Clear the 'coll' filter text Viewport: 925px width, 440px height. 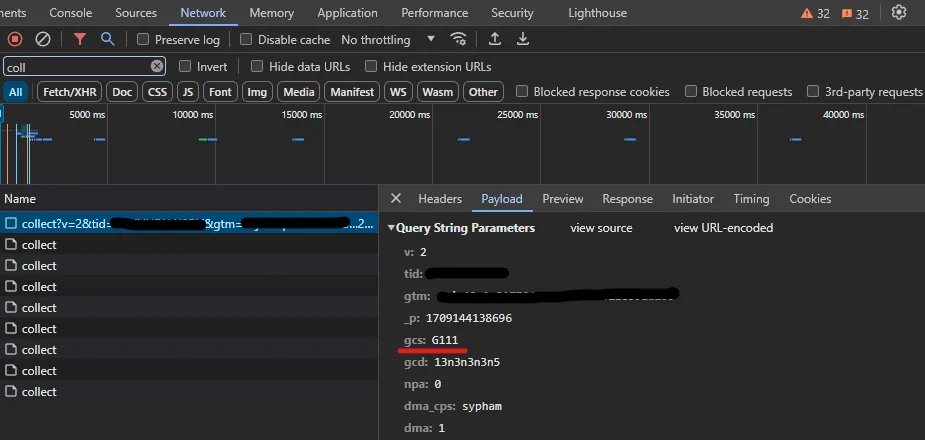(156, 66)
